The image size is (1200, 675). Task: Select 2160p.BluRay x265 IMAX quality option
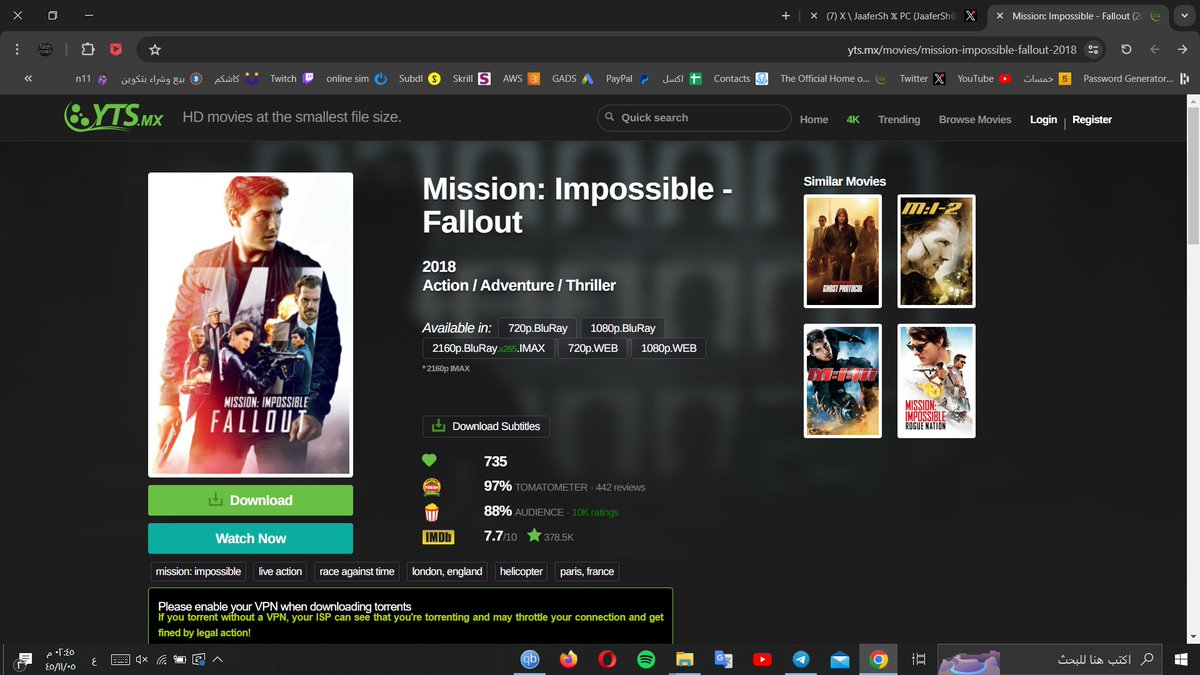click(488, 348)
